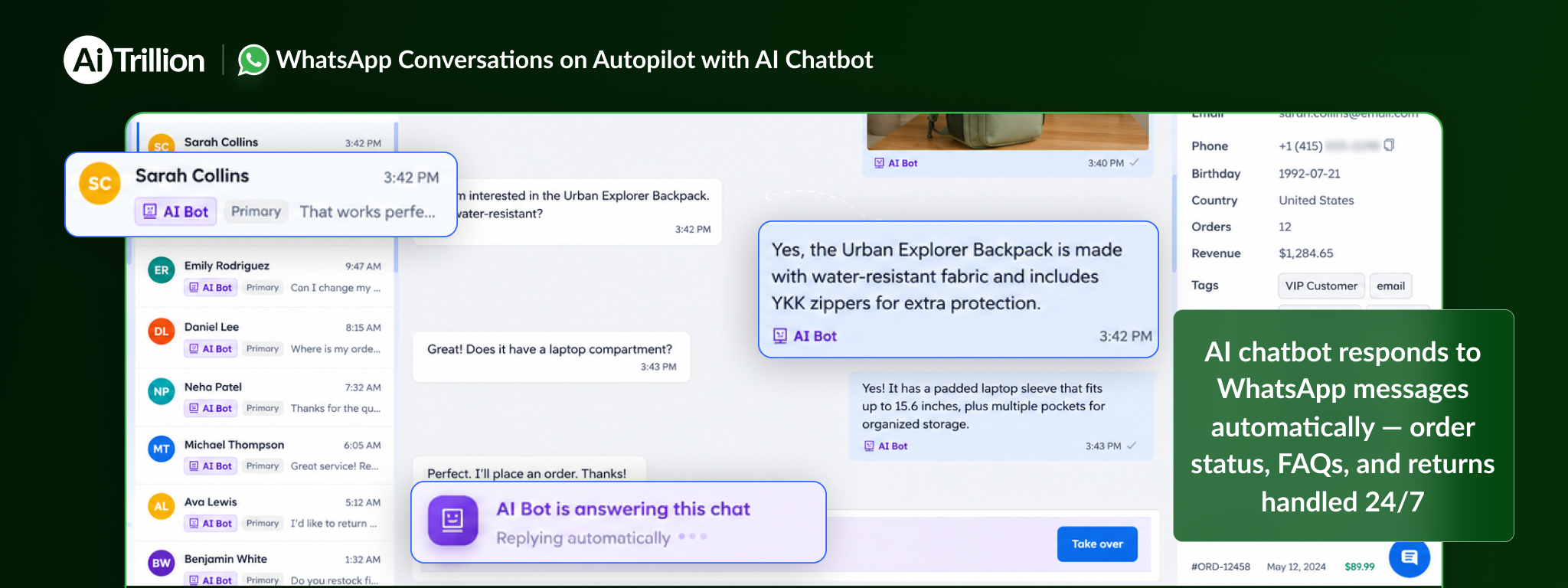This screenshot has height=588, width=1568.
Task: Click the 'Replying automatically' status text
Action: (583, 538)
